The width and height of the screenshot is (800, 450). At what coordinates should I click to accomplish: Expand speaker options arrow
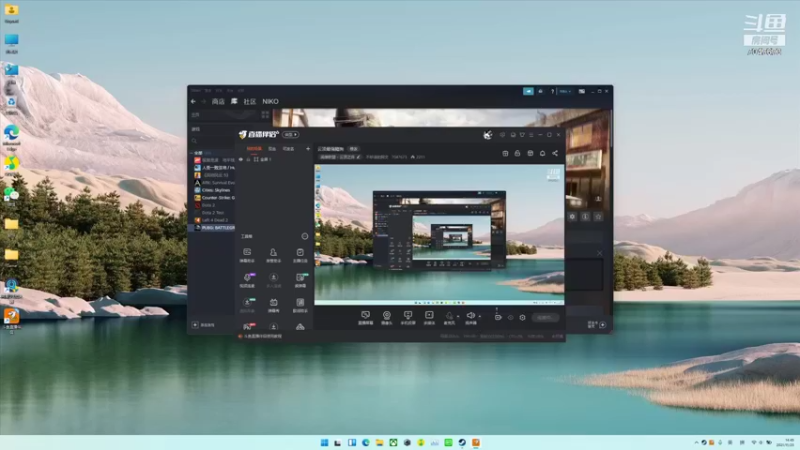tap(480, 316)
